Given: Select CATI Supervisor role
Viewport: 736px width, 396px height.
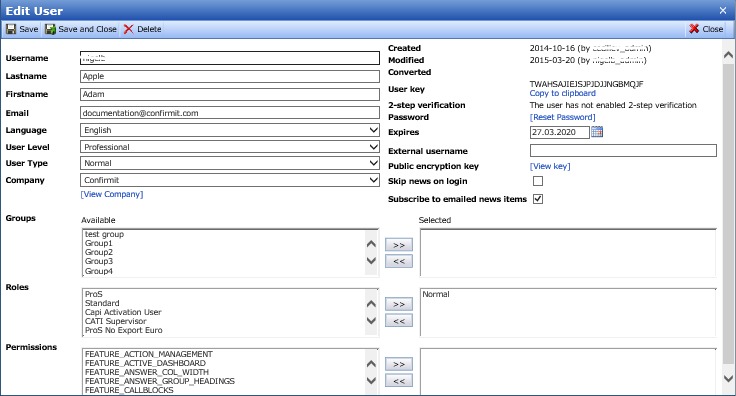Looking at the screenshot, I should click(x=115, y=321).
